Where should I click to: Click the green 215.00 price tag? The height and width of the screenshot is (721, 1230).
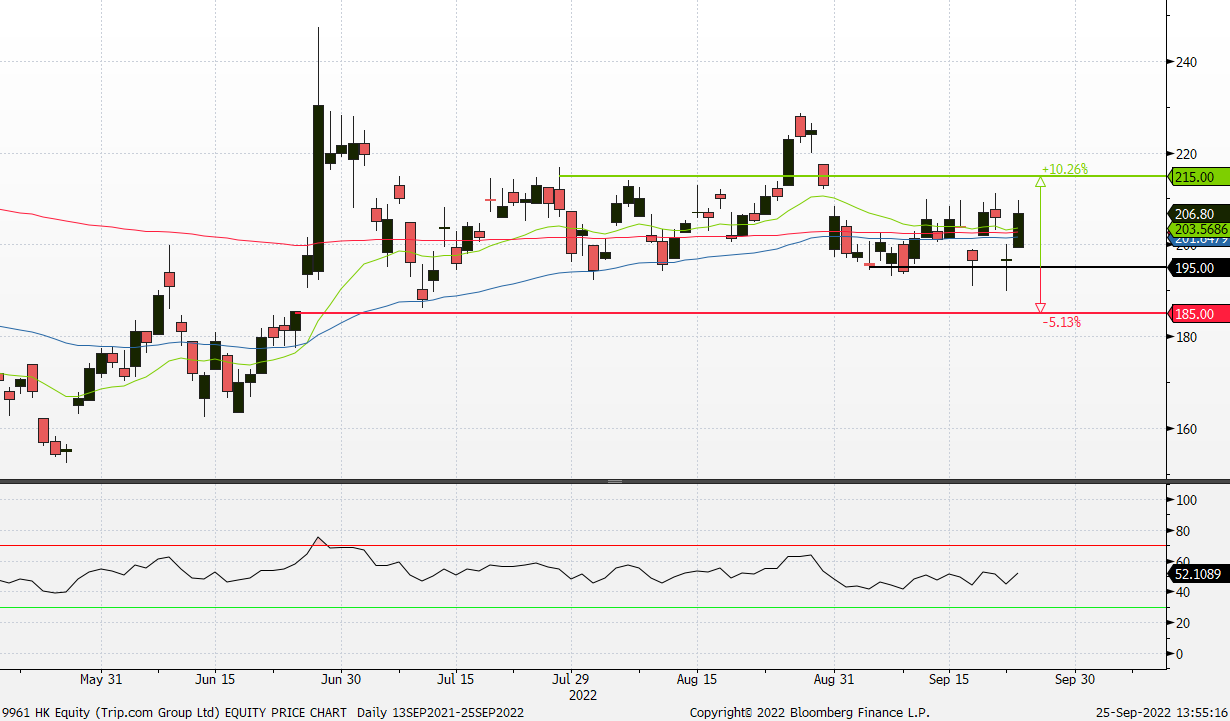click(1198, 177)
